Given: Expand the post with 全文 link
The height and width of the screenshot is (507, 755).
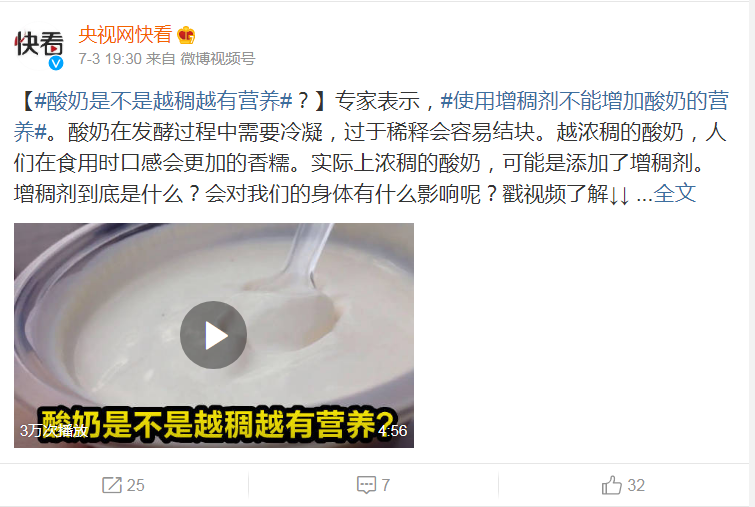Looking at the screenshot, I should [x=675, y=193].
